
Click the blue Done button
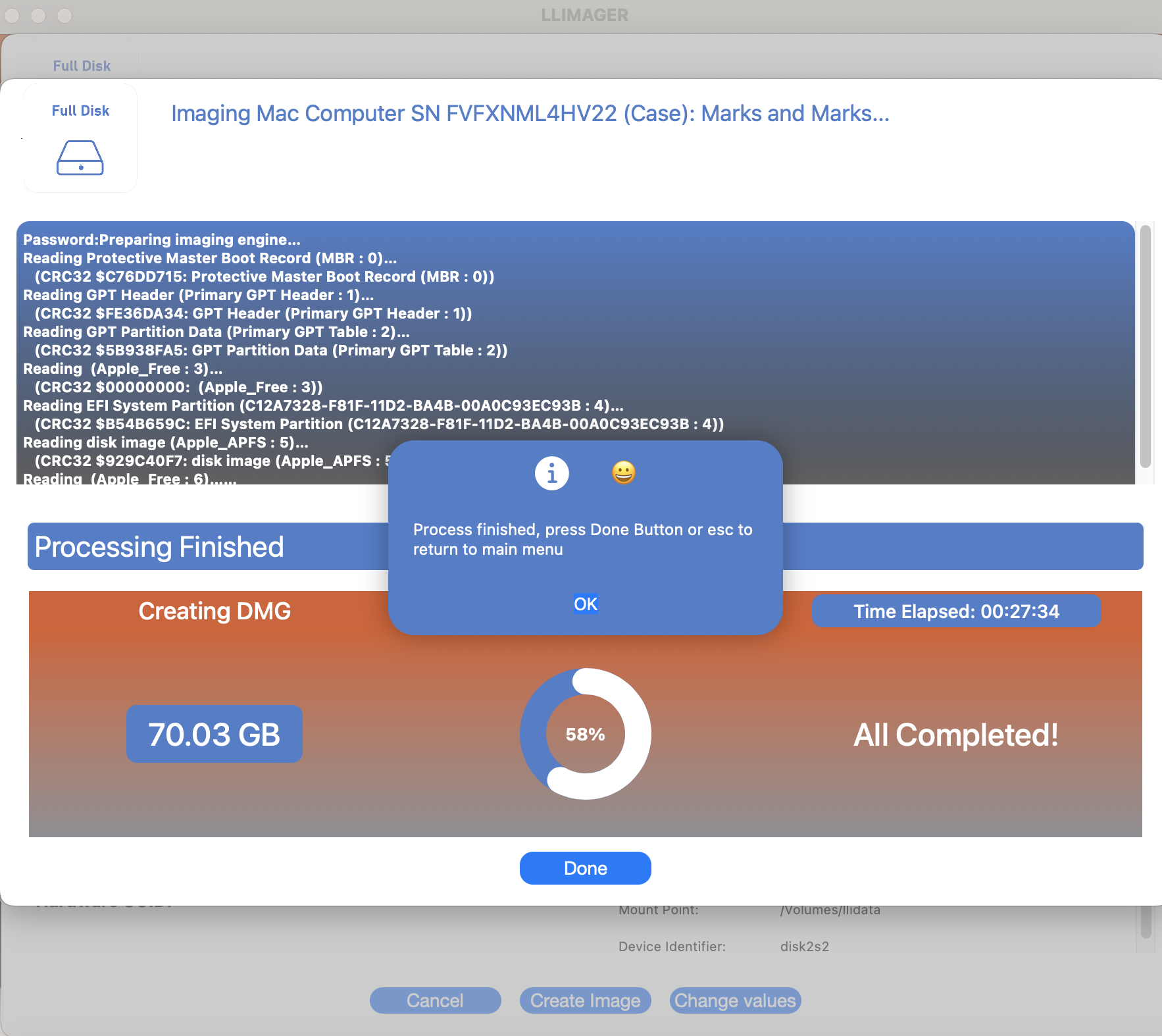tap(586, 868)
